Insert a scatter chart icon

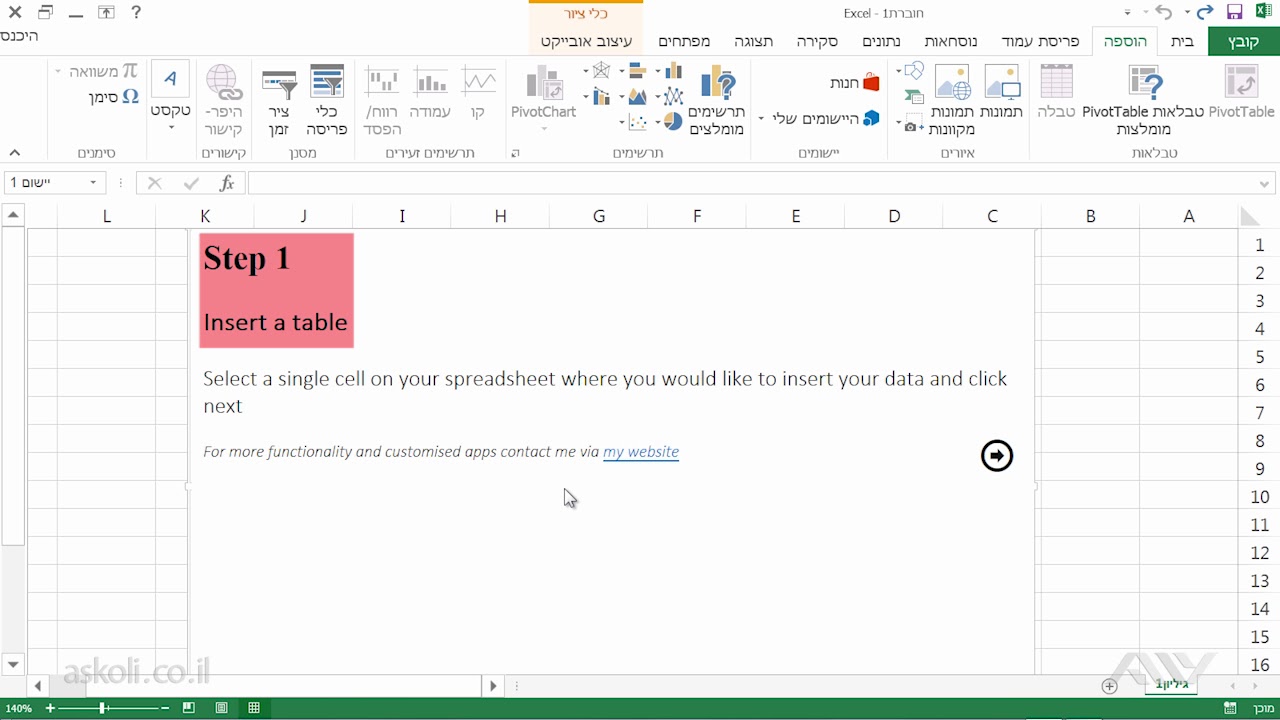coord(637,122)
